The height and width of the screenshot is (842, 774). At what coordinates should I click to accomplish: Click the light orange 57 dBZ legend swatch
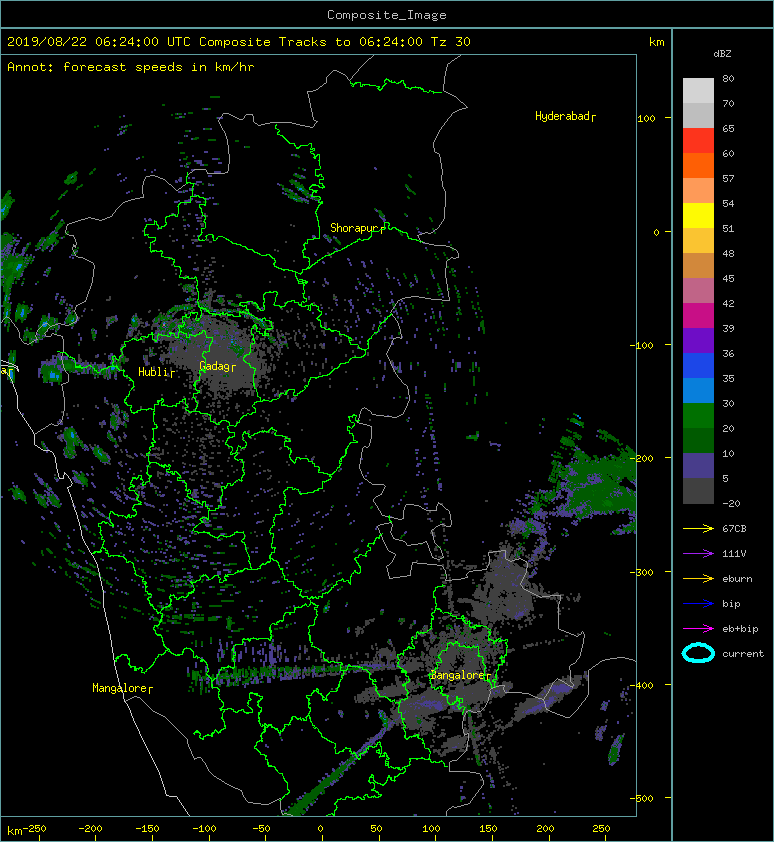698,191
